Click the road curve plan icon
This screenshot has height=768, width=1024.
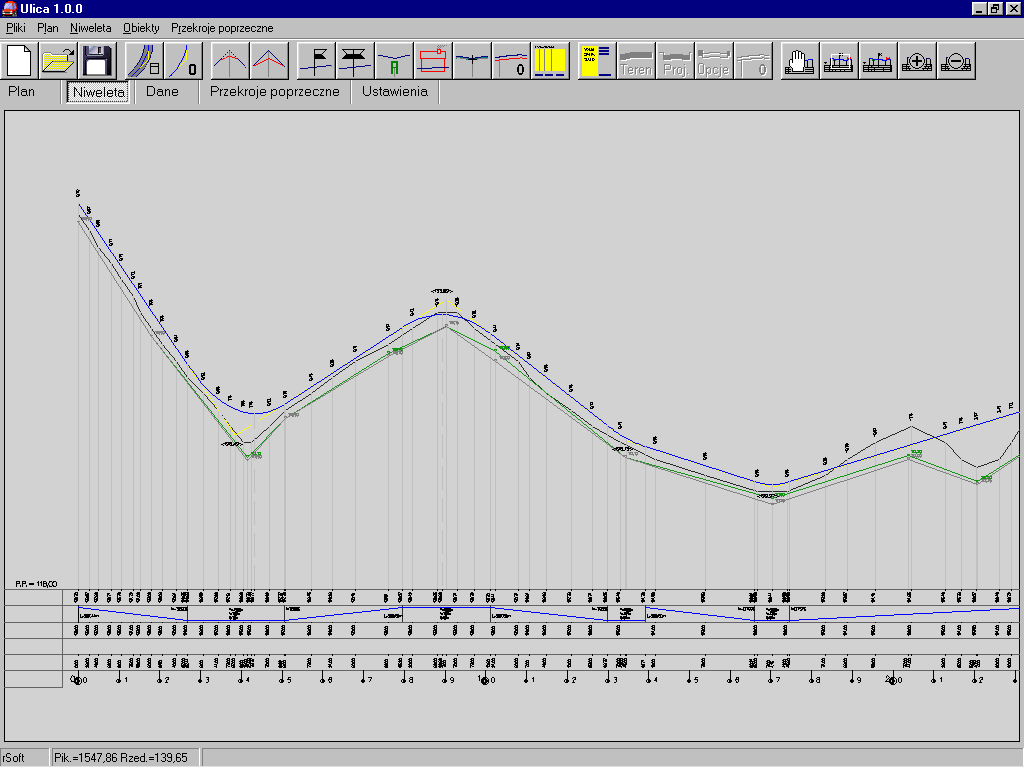pyautogui.click(x=144, y=61)
